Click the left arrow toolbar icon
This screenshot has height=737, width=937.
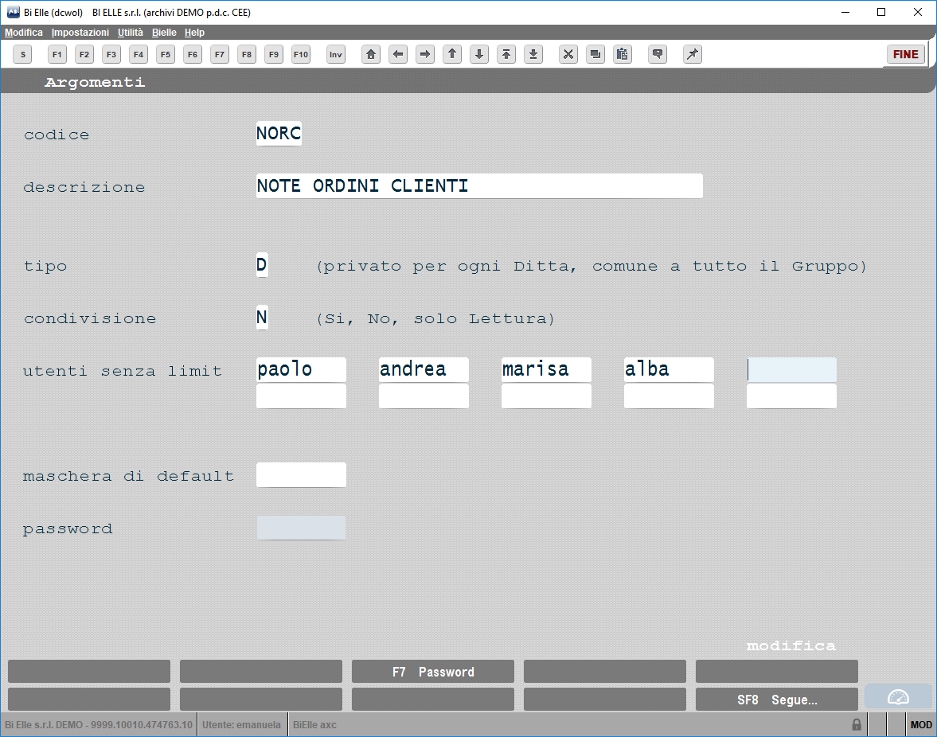(x=397, y=54)
